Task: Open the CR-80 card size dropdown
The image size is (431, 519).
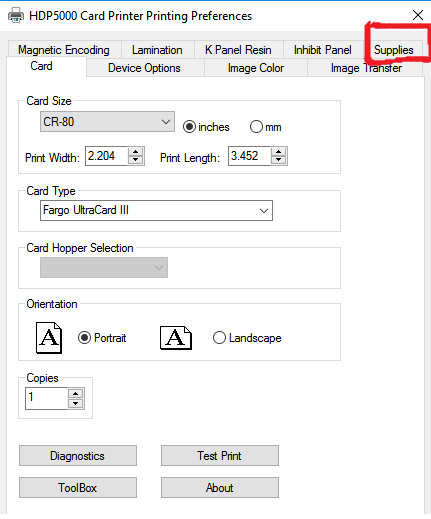Action: (x=107, y=122)
